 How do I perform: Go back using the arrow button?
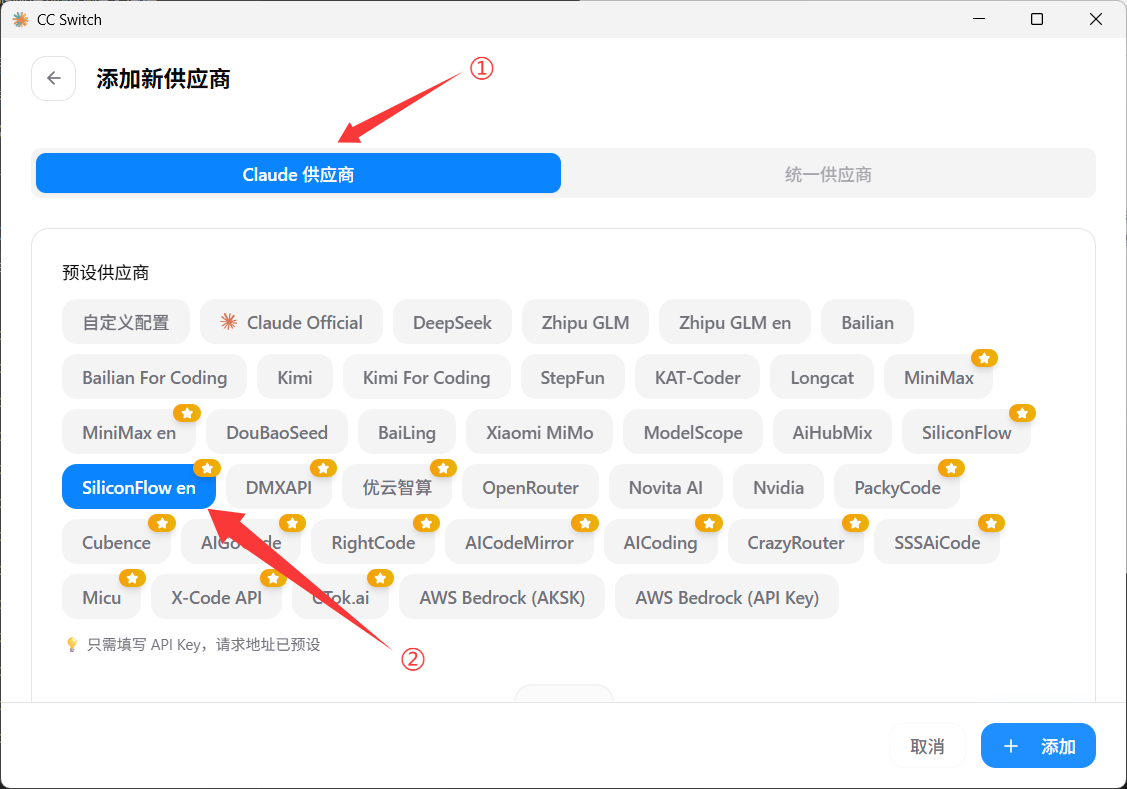53,78
